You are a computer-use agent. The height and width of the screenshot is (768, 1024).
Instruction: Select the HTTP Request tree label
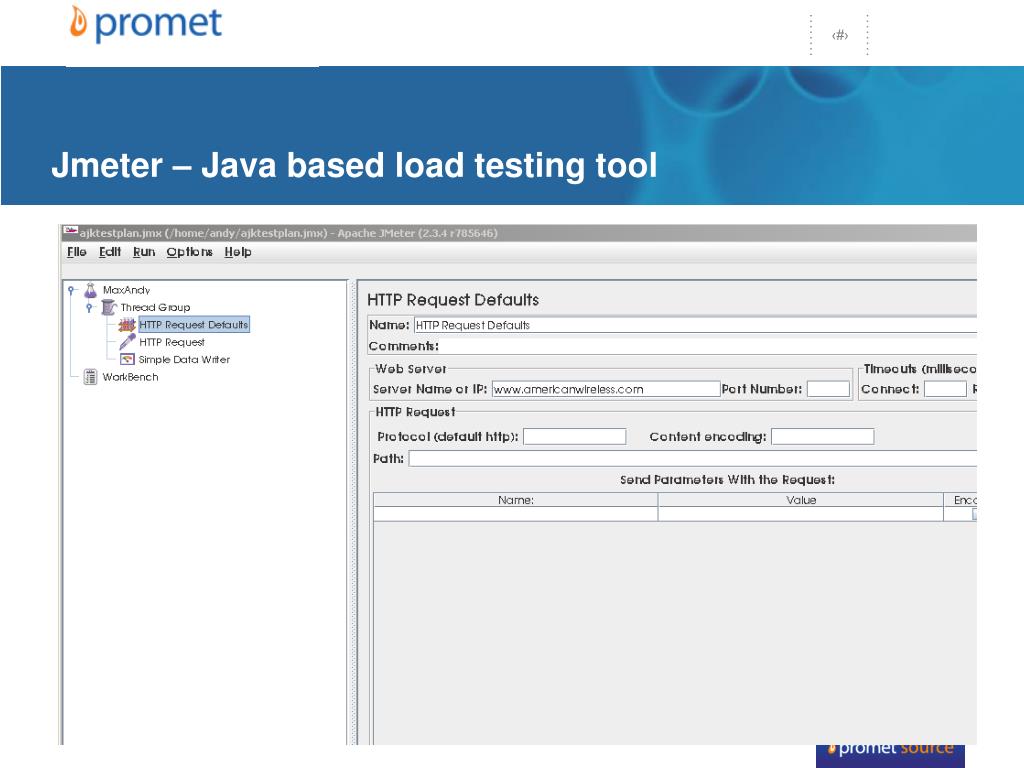pos(172,342)
